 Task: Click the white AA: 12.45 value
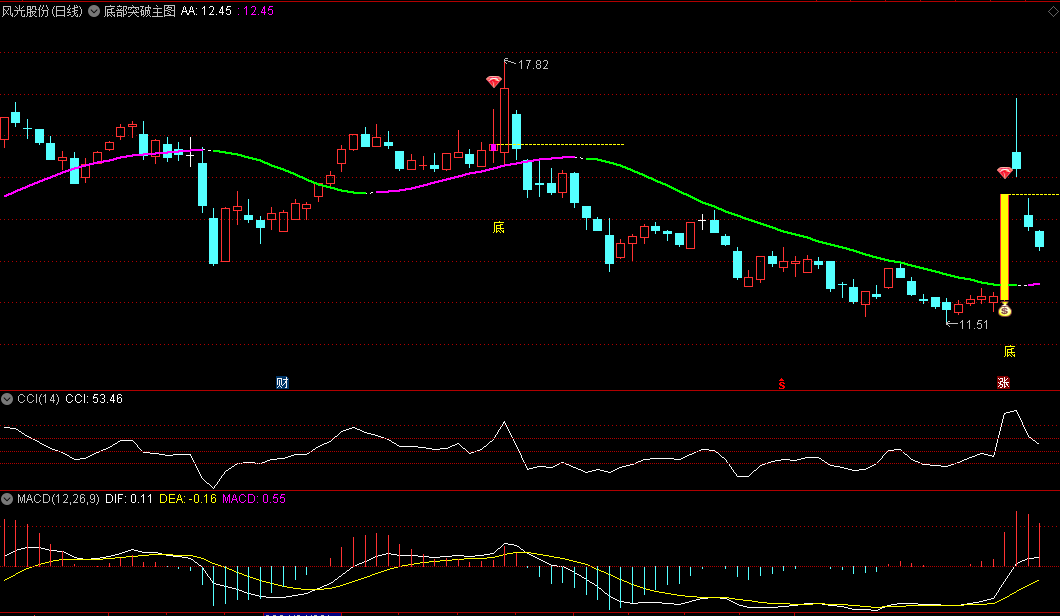206,11
